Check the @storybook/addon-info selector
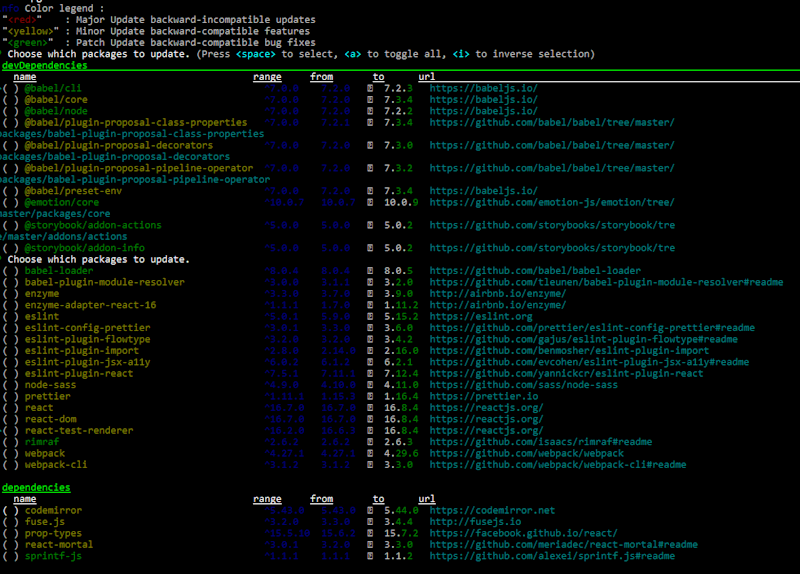 11,248
